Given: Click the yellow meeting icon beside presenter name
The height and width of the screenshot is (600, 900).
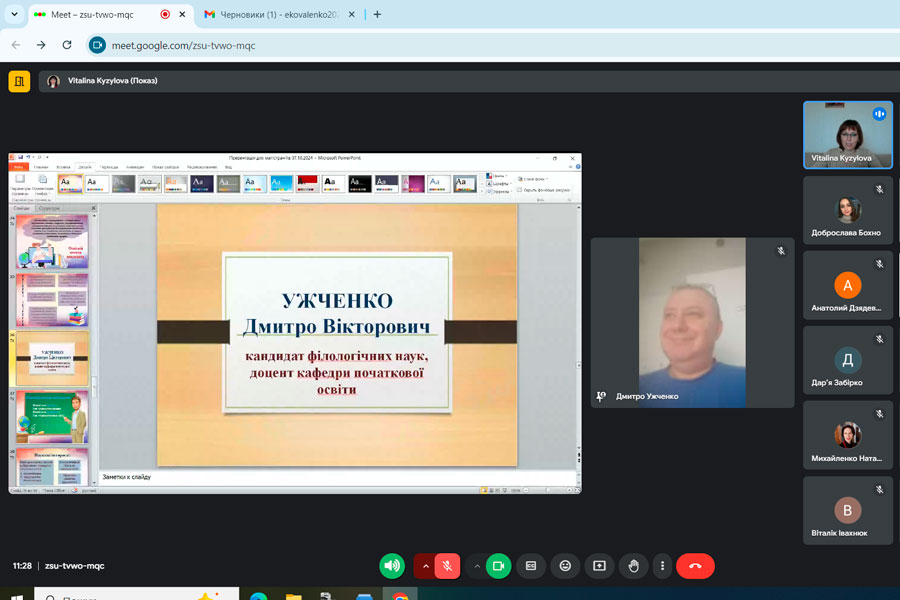Looking at the screenshot, I should pyautogui.click(x=19, y=81).
